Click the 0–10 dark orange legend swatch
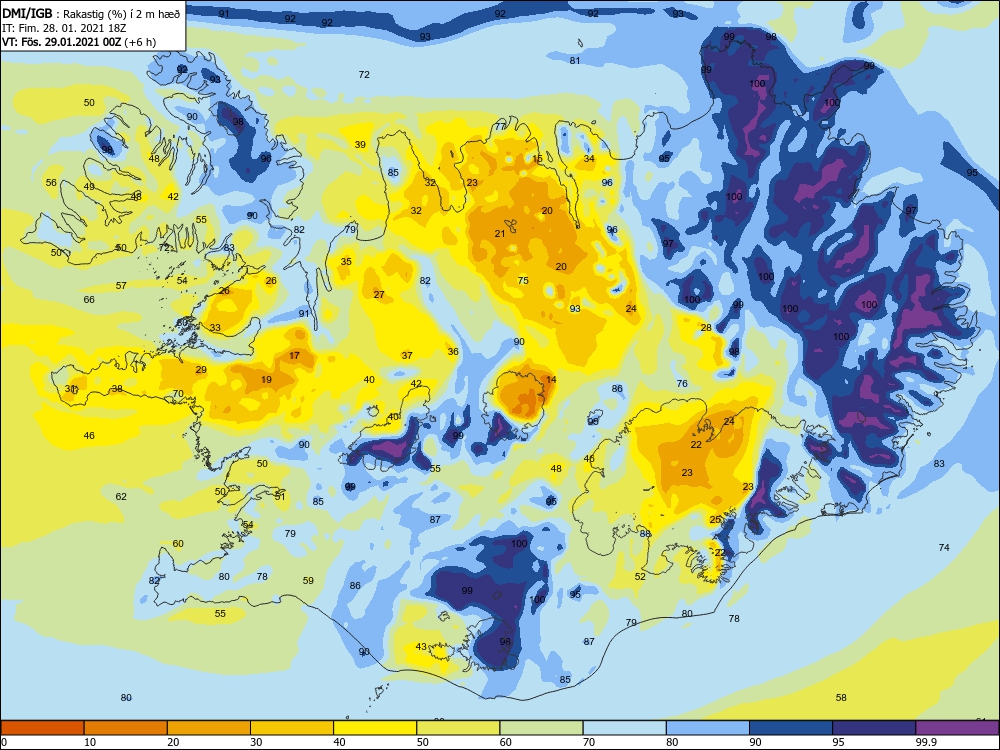The width and height of the screenshot is (1000, 750). pos(42,728)
